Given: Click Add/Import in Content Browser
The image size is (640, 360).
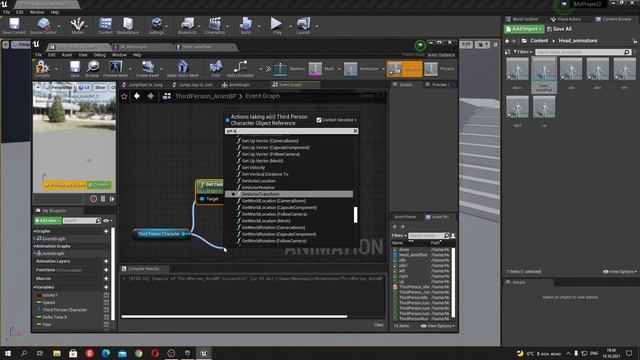Looking at the screenshot, I should coord(524,29).
